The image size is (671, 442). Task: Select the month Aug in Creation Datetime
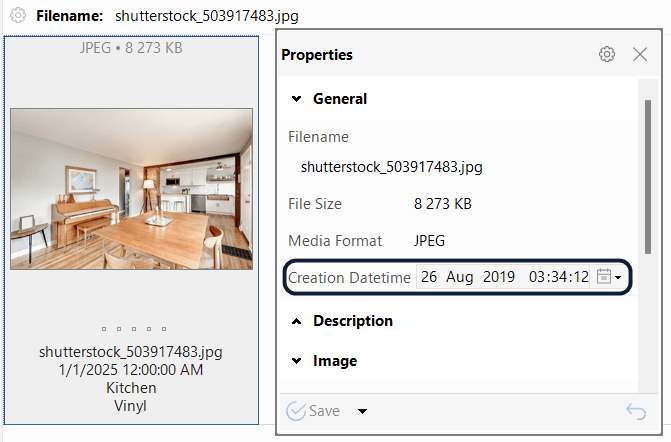(x=460, y=277)
